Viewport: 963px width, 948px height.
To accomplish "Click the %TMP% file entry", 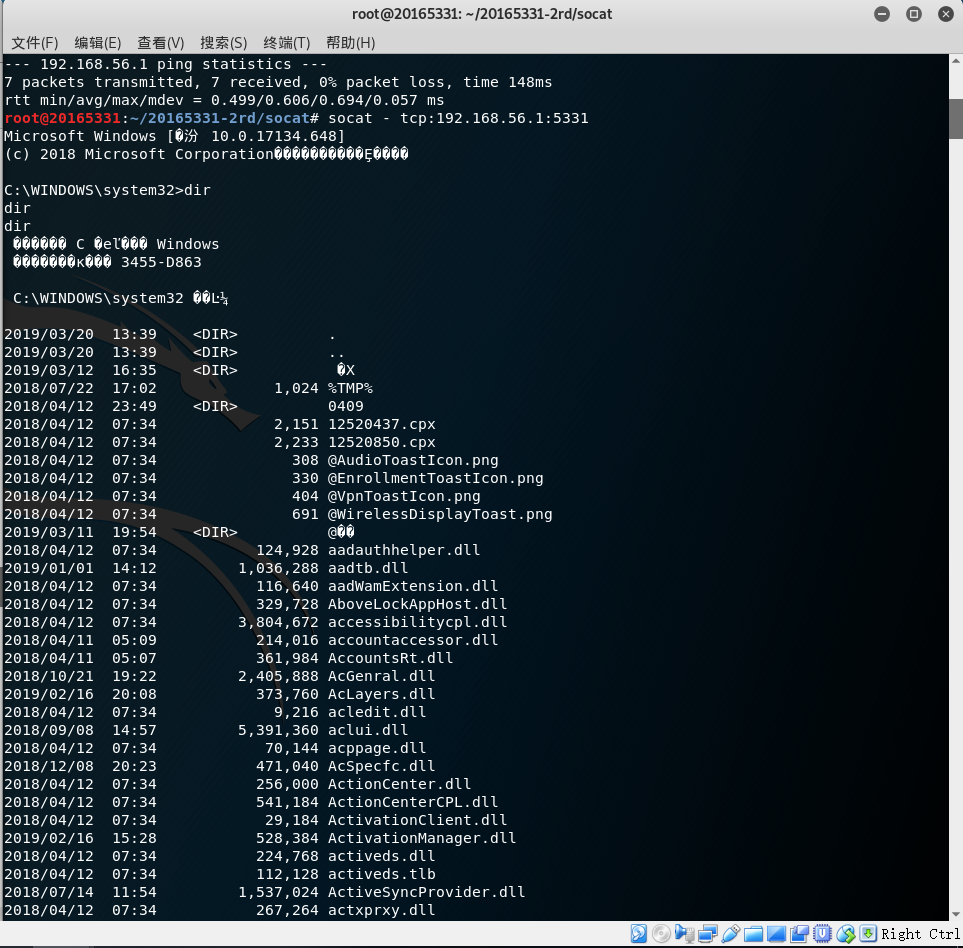I will tap(350, 388).
